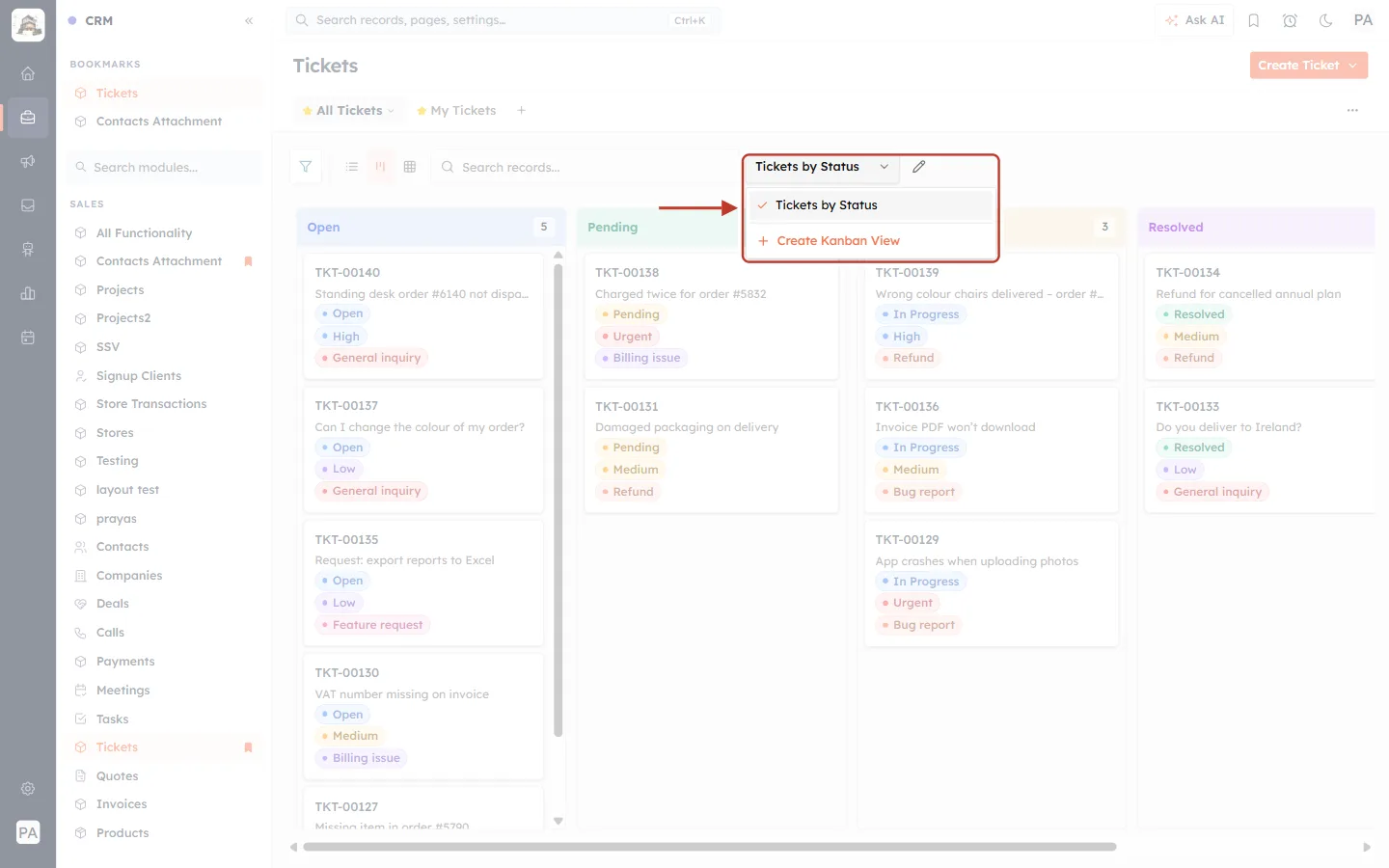Open the reminders alarm clock icon
The width and height of the screenshot is (1389, 868).
tap(1290, 20)
